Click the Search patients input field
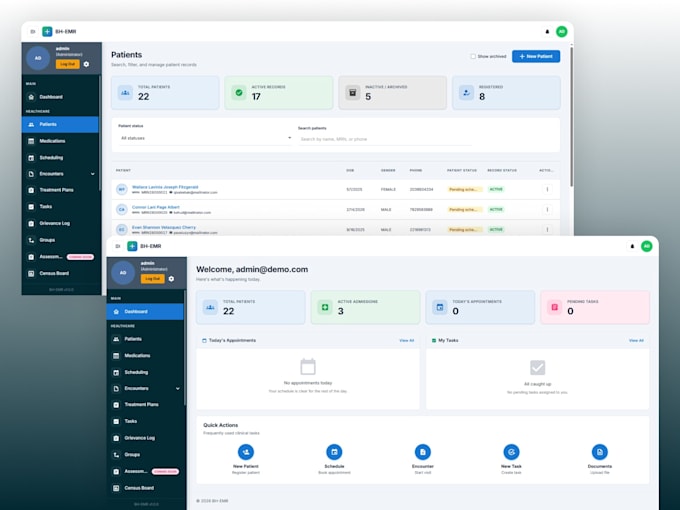This screenshot has height=510, width=680. pos(385,139)
